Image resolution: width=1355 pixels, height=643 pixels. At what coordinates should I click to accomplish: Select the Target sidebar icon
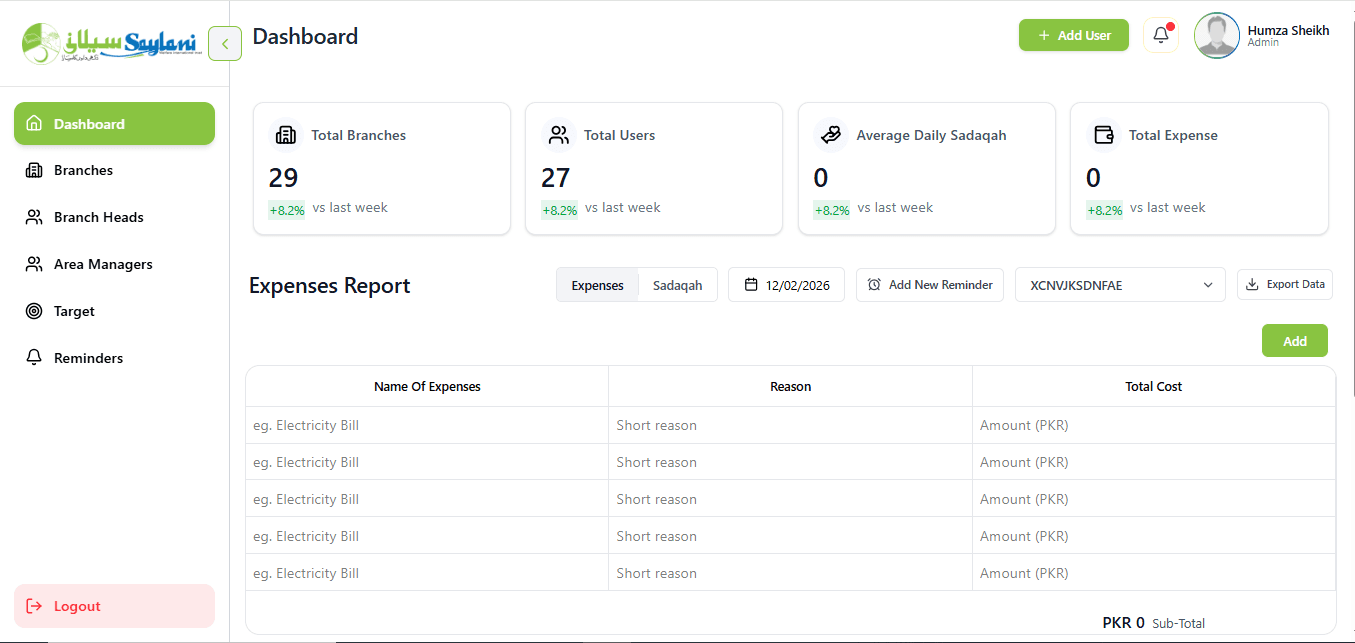point(33,311)
